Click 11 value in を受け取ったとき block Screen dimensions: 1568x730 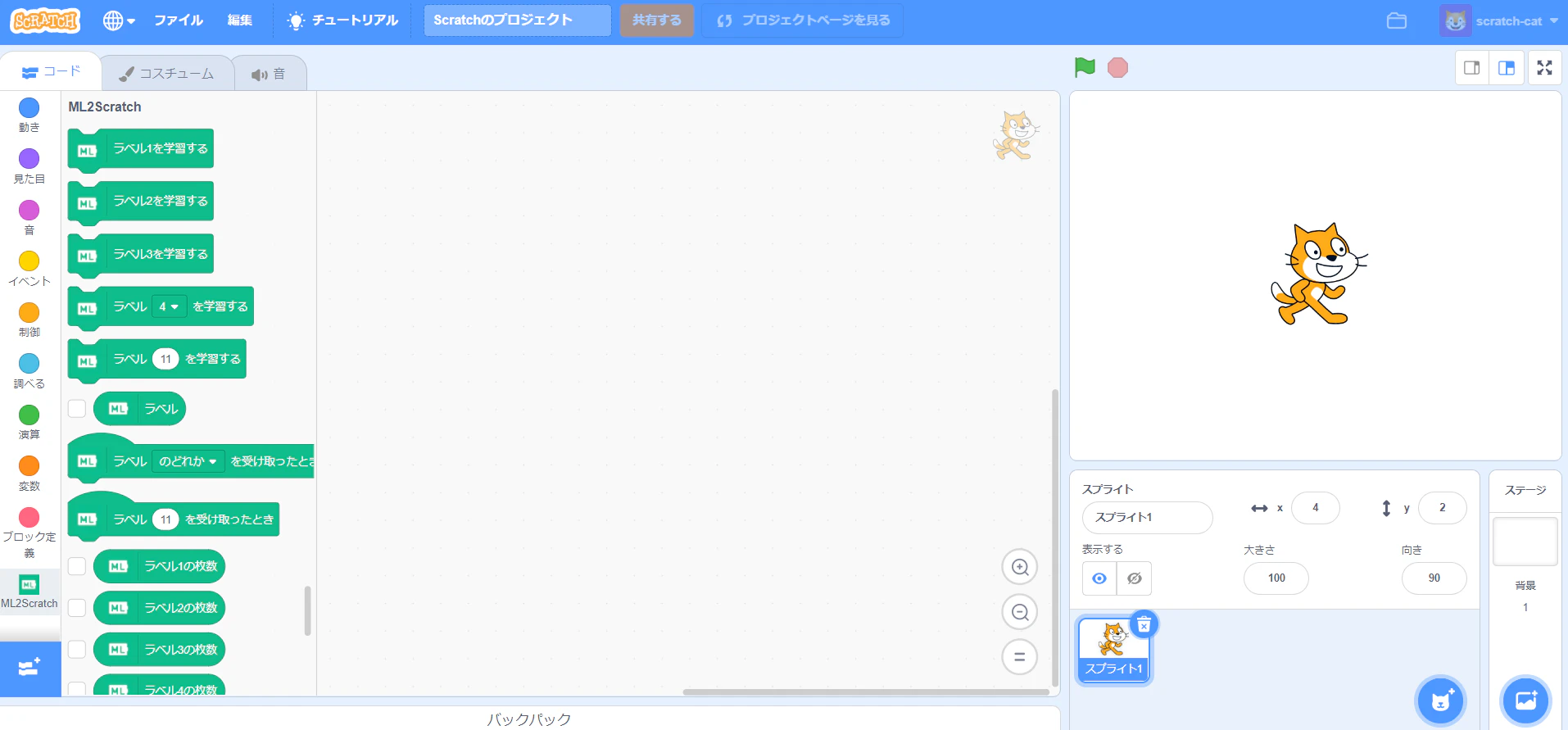tap(165, 519)
